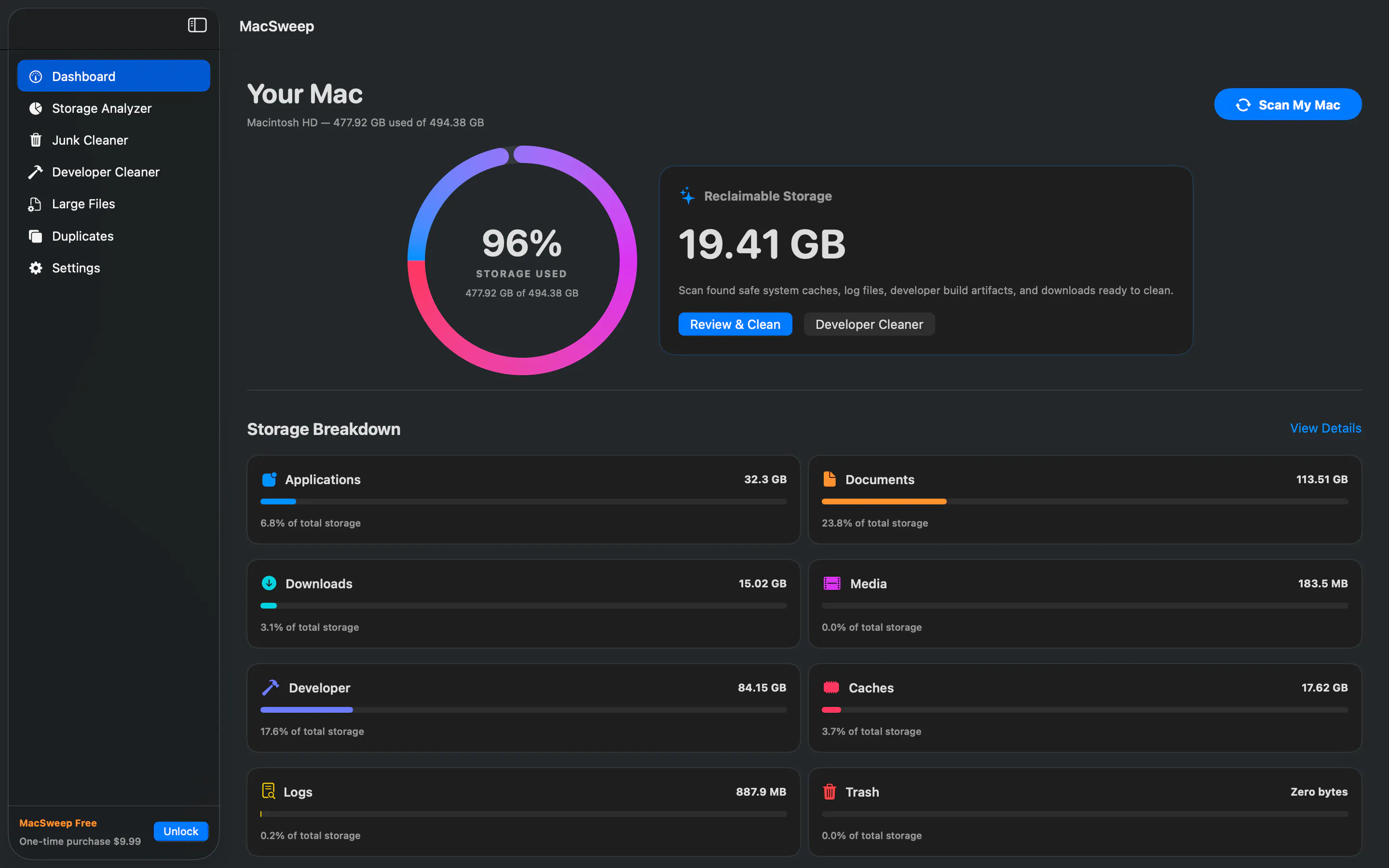Open Storage Analyzer in the sidebar
The width and height of the screenshot is (1389, 868).
pos(114,108)
